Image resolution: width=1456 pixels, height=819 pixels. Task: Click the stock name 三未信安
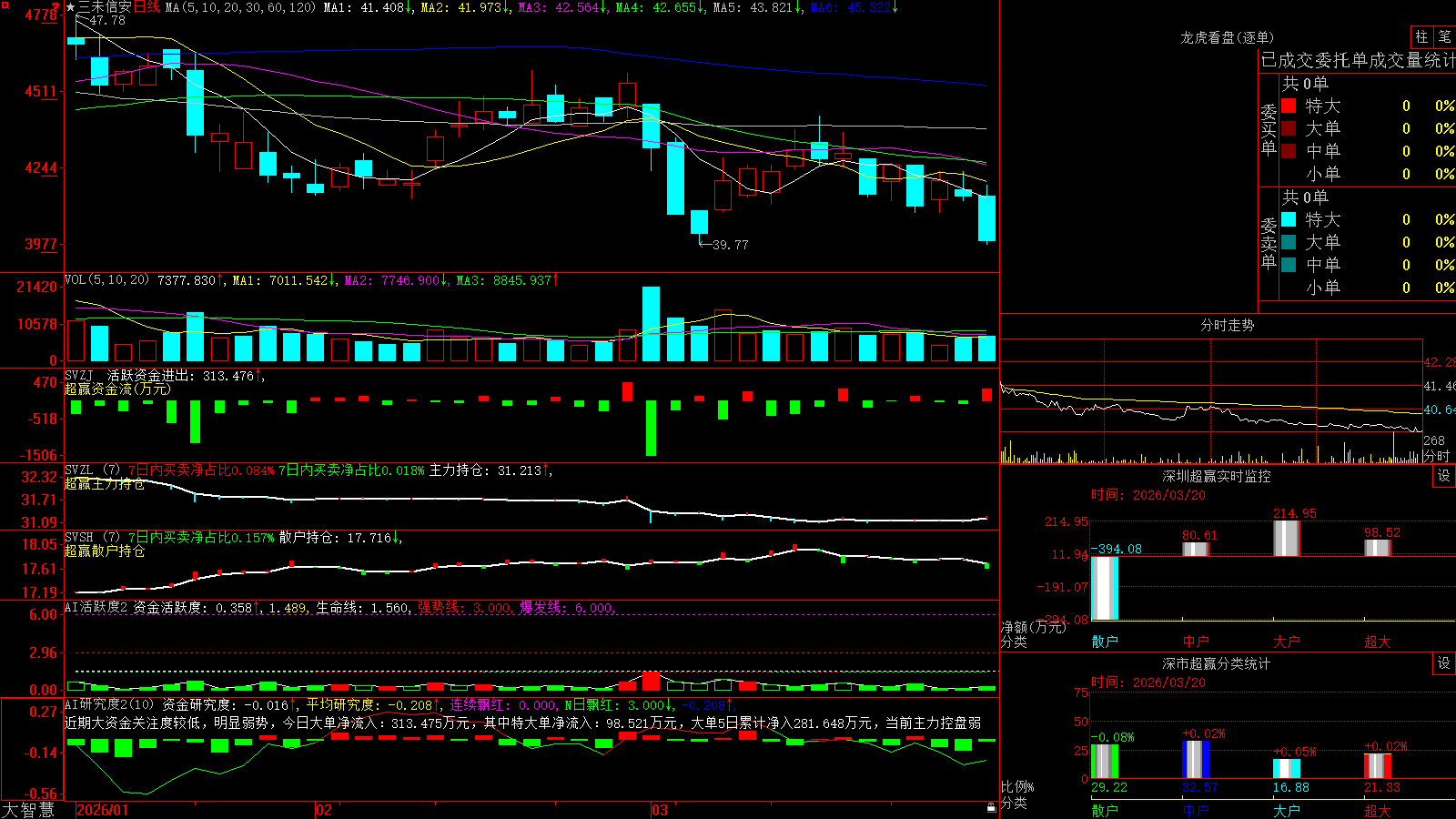[106, 7]
